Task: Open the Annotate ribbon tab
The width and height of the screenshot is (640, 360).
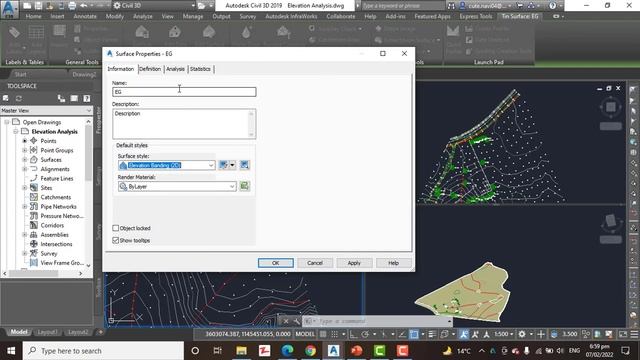Action: click(85, 16)
